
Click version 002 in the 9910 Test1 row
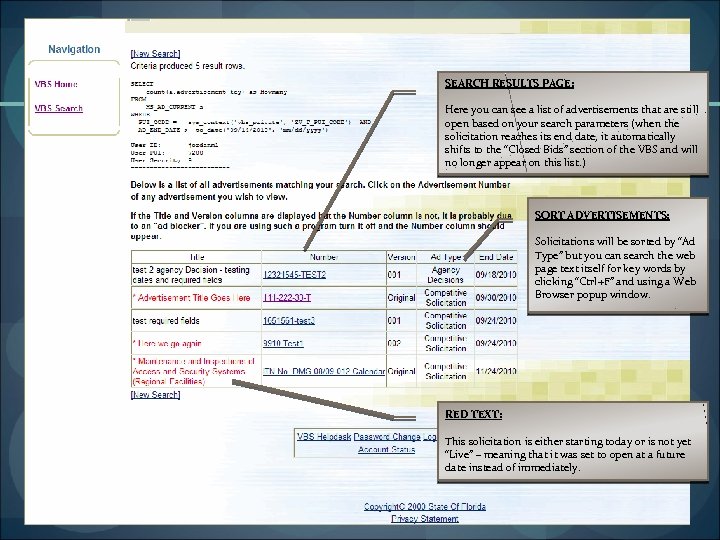[x=394, y=343]
